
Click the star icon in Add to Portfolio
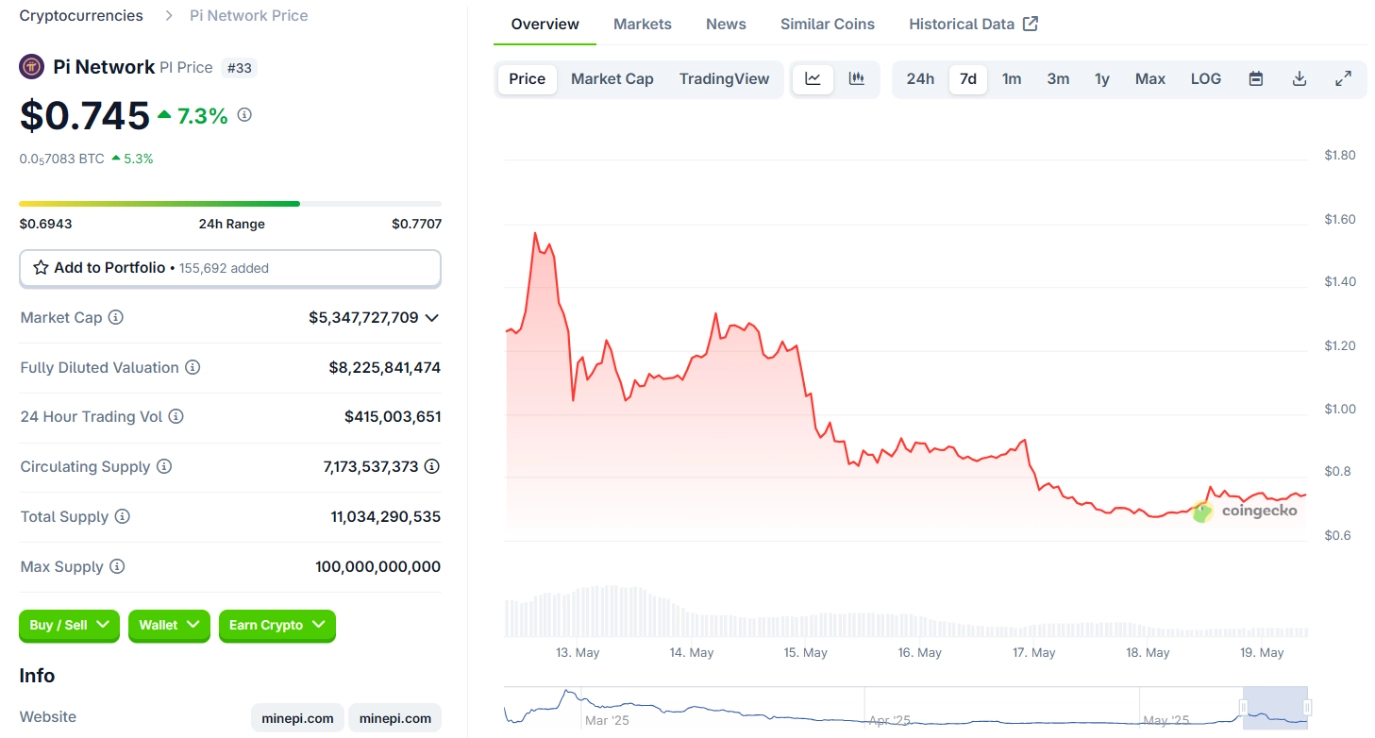41,268
